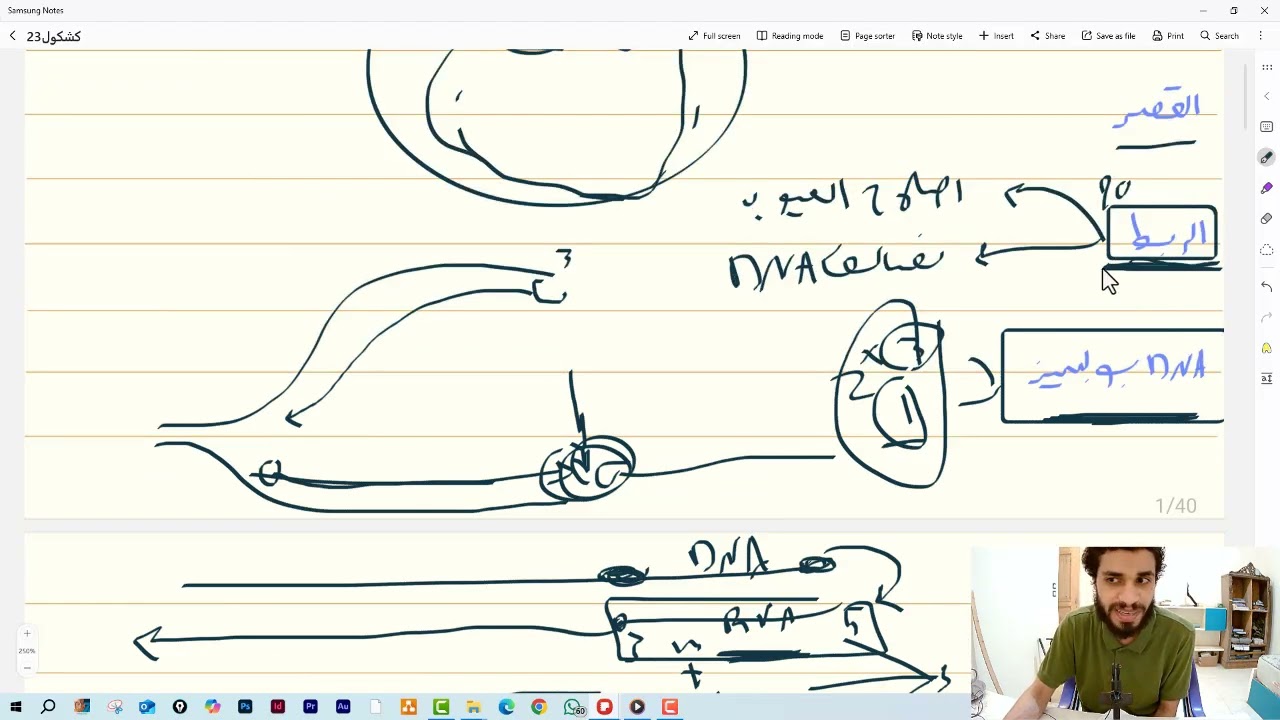
Task: Click Save as file
Action: [x=1108, y=36]
